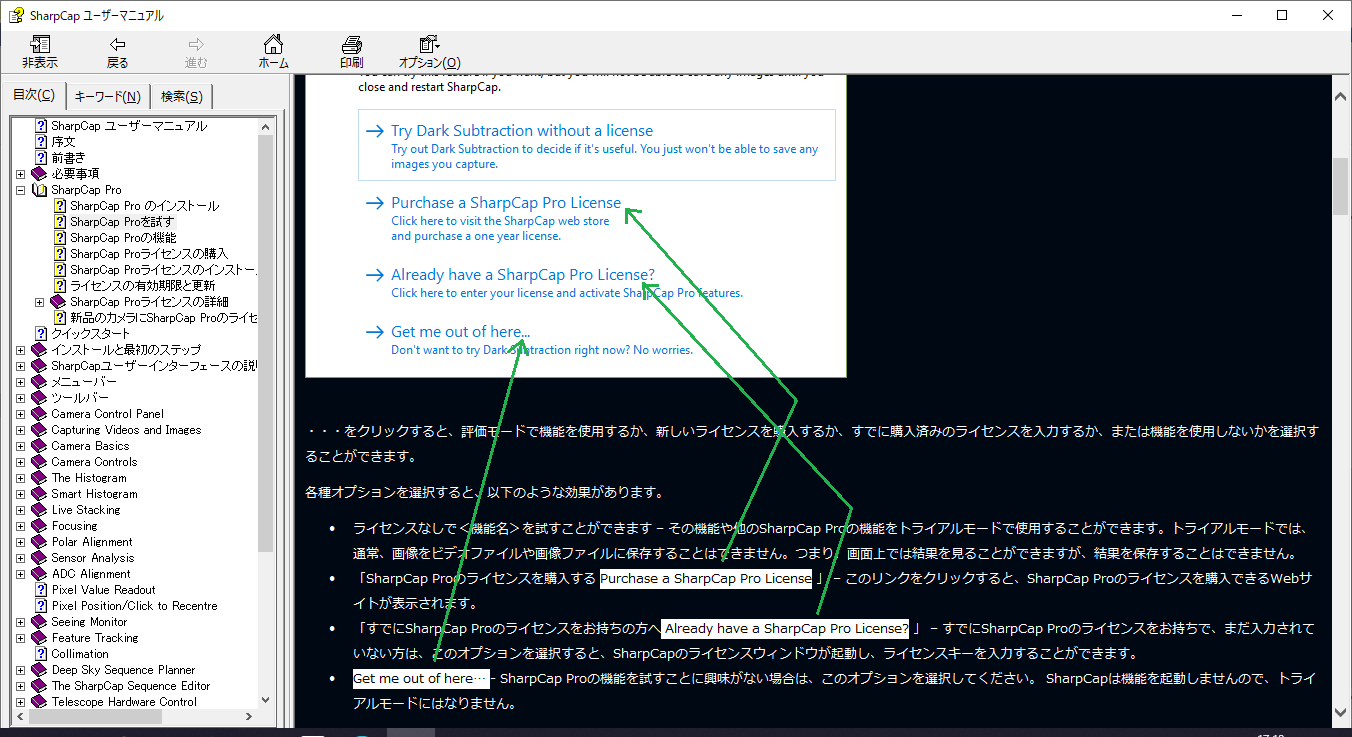The height and width of the screenshot is (737, 1352).
Task: Expand the メニューバー tree node
Action: click(x=21, y=382)
